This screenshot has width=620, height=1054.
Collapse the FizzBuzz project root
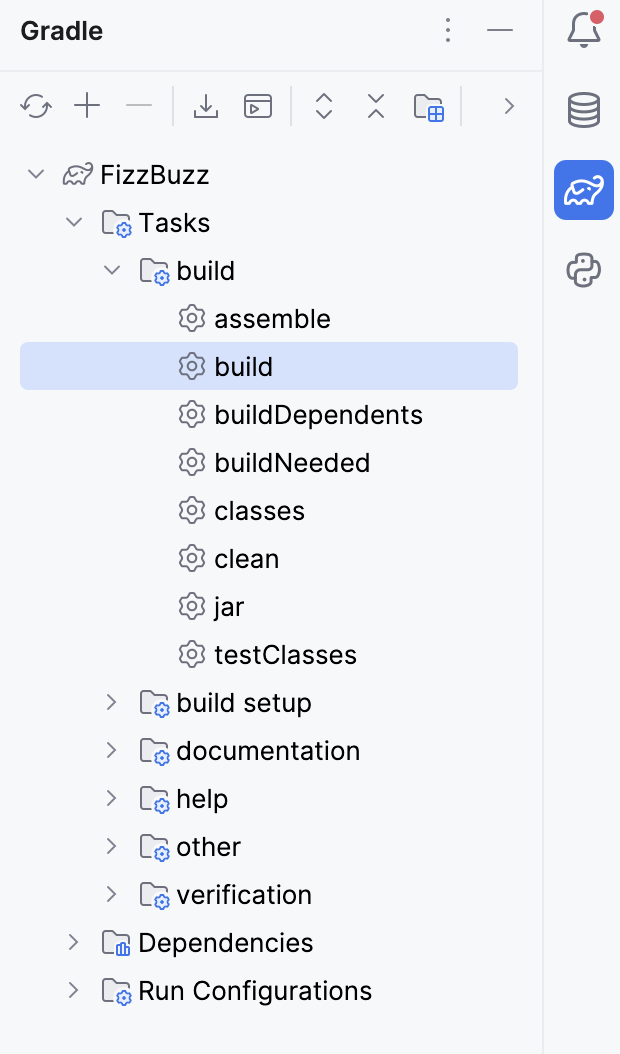pyautogui.click(x=36, y=174)
